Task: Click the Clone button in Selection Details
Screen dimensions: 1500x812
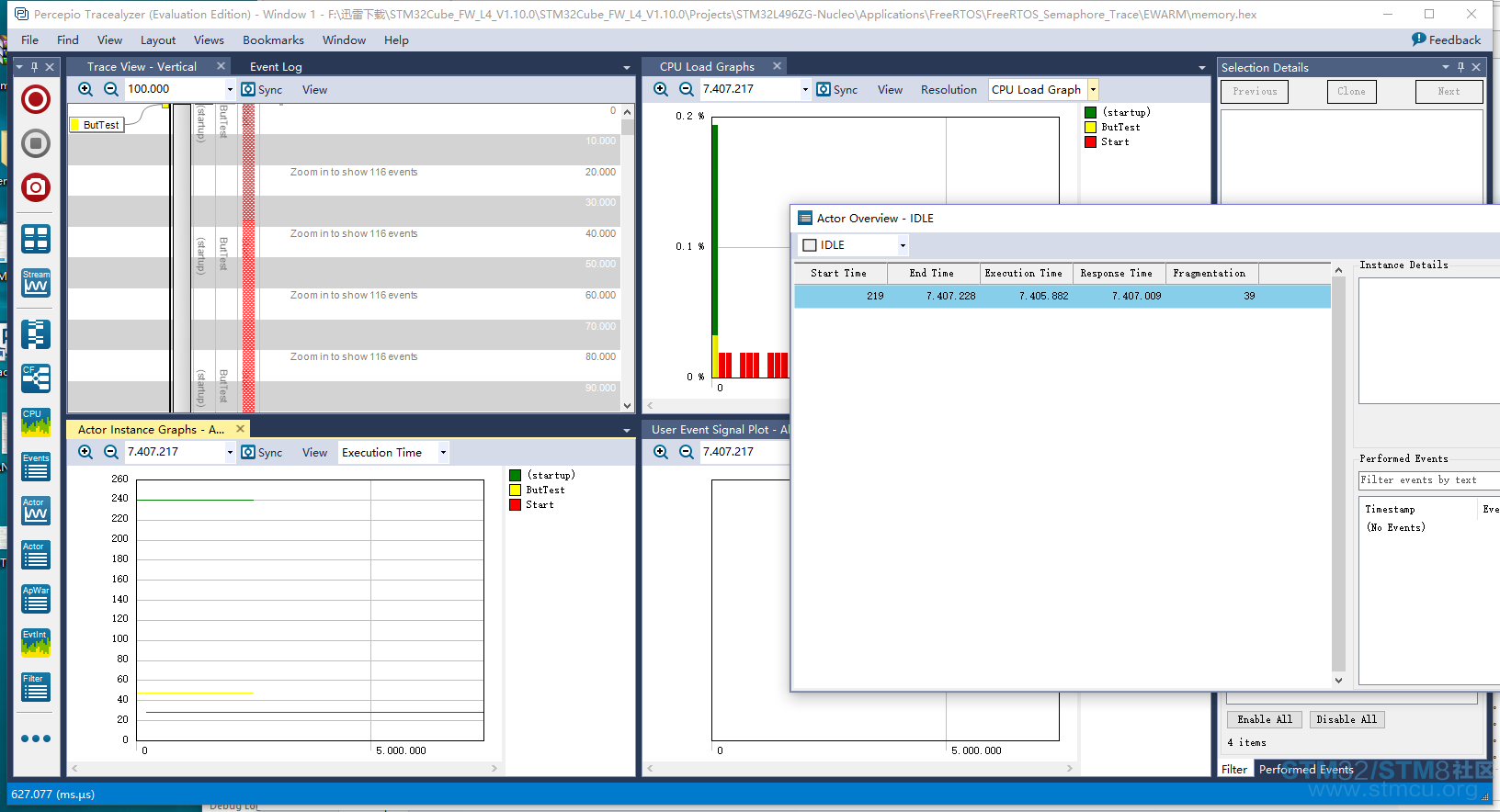Action: pos(1351,92)
